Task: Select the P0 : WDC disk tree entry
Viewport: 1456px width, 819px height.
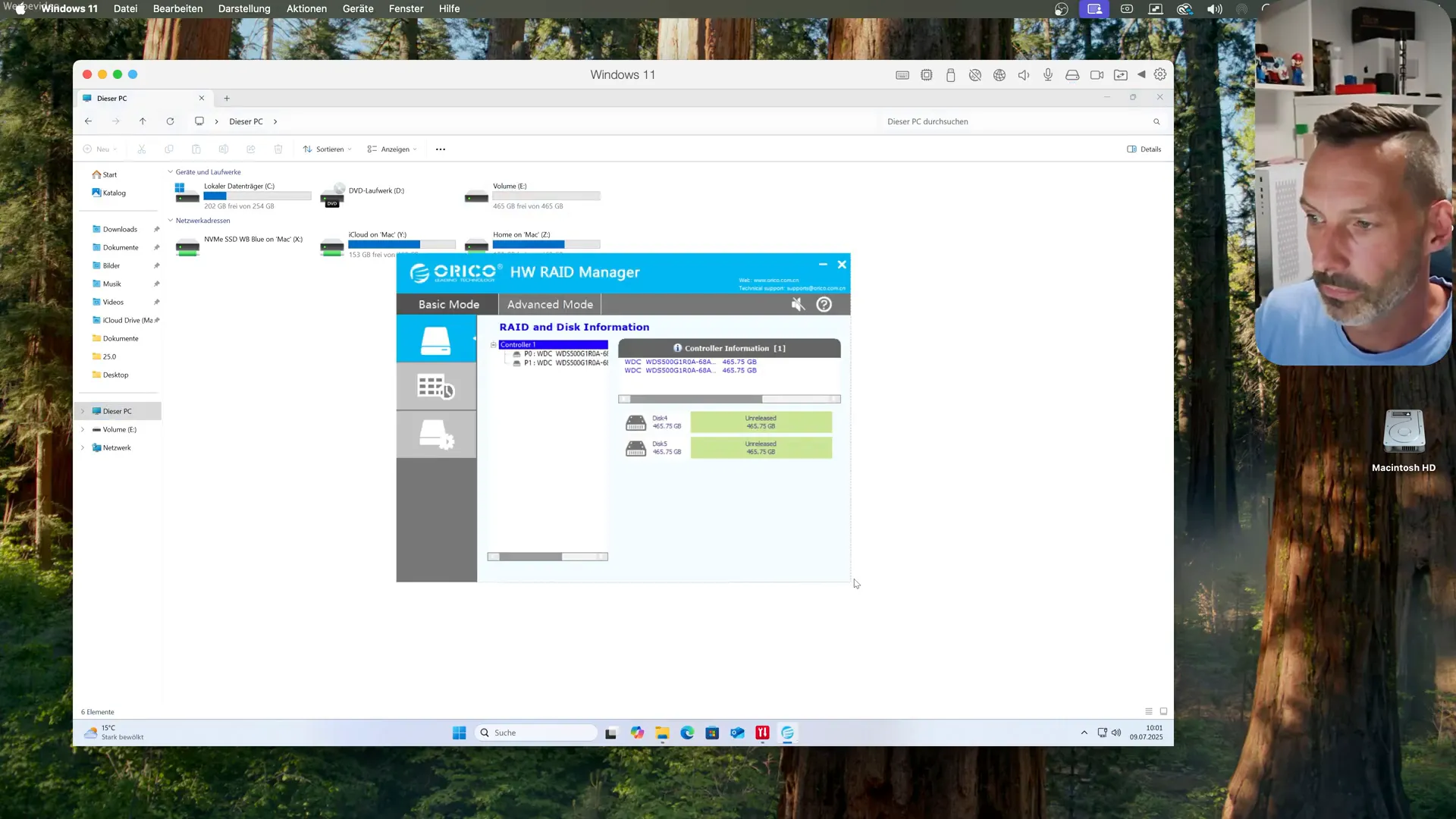Action: (560, 353)
